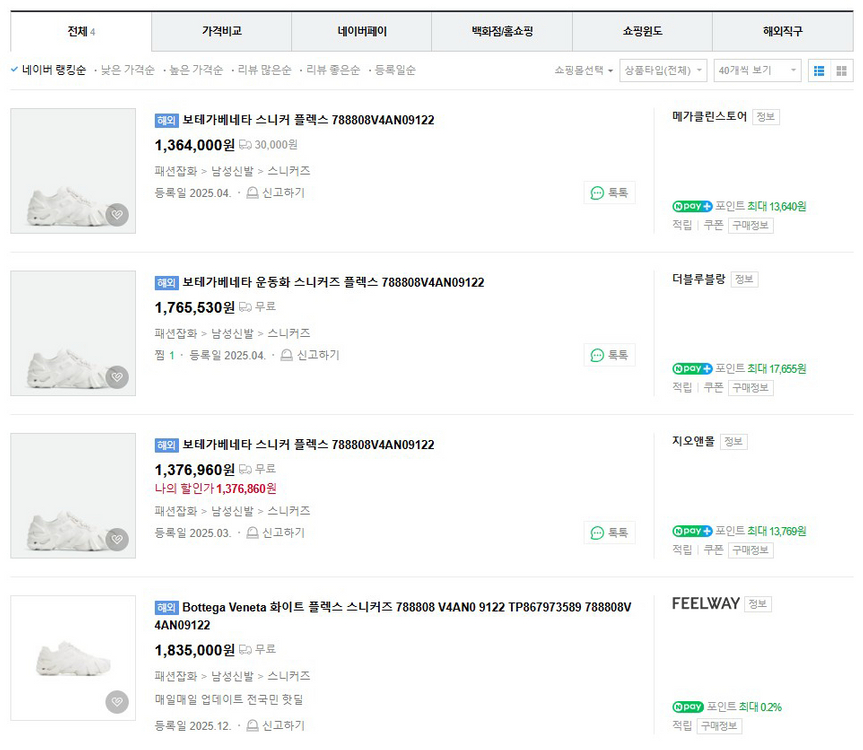863x750 pixels.
Task: Switch to the 가격비교 tab
Action: [221, 32]
